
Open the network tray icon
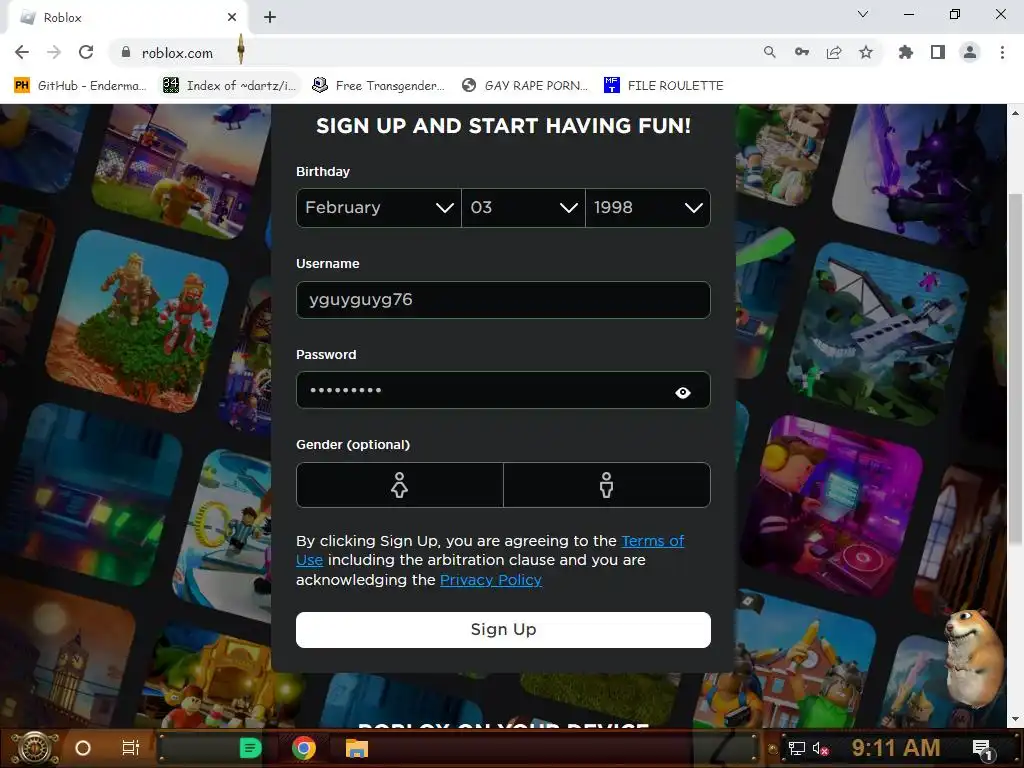(x=797, y=748)
